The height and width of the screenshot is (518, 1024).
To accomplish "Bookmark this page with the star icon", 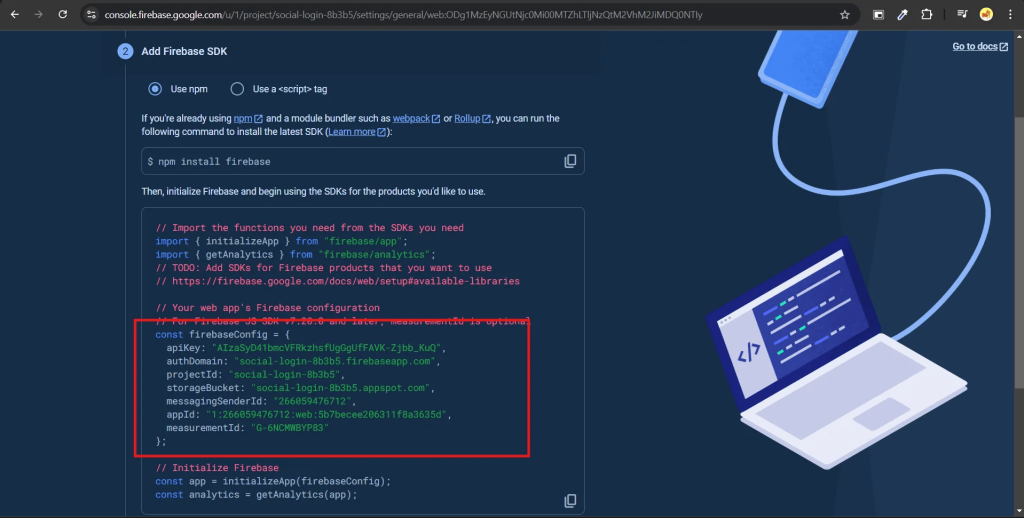I will click(845, 15).
